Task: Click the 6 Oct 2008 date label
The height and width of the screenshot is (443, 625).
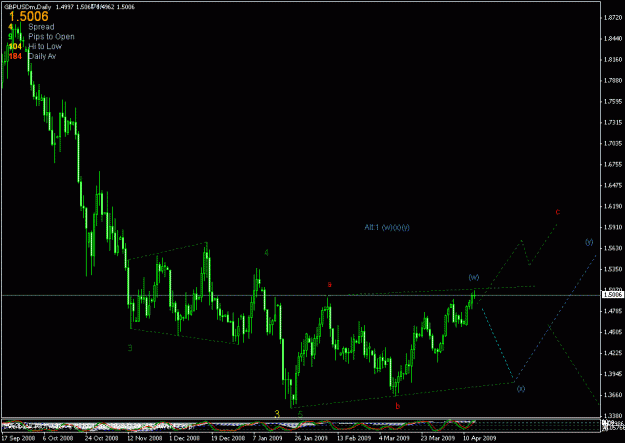Action: (x=58, y=438)
